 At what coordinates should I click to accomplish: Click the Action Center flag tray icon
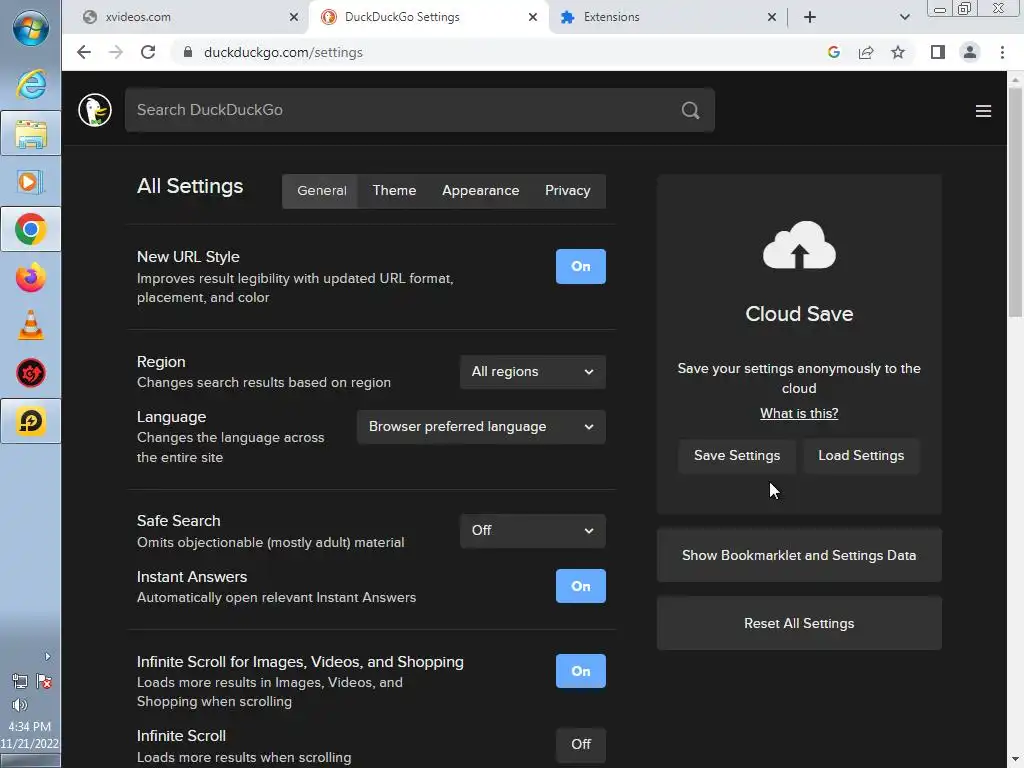[x=44, y=681]
